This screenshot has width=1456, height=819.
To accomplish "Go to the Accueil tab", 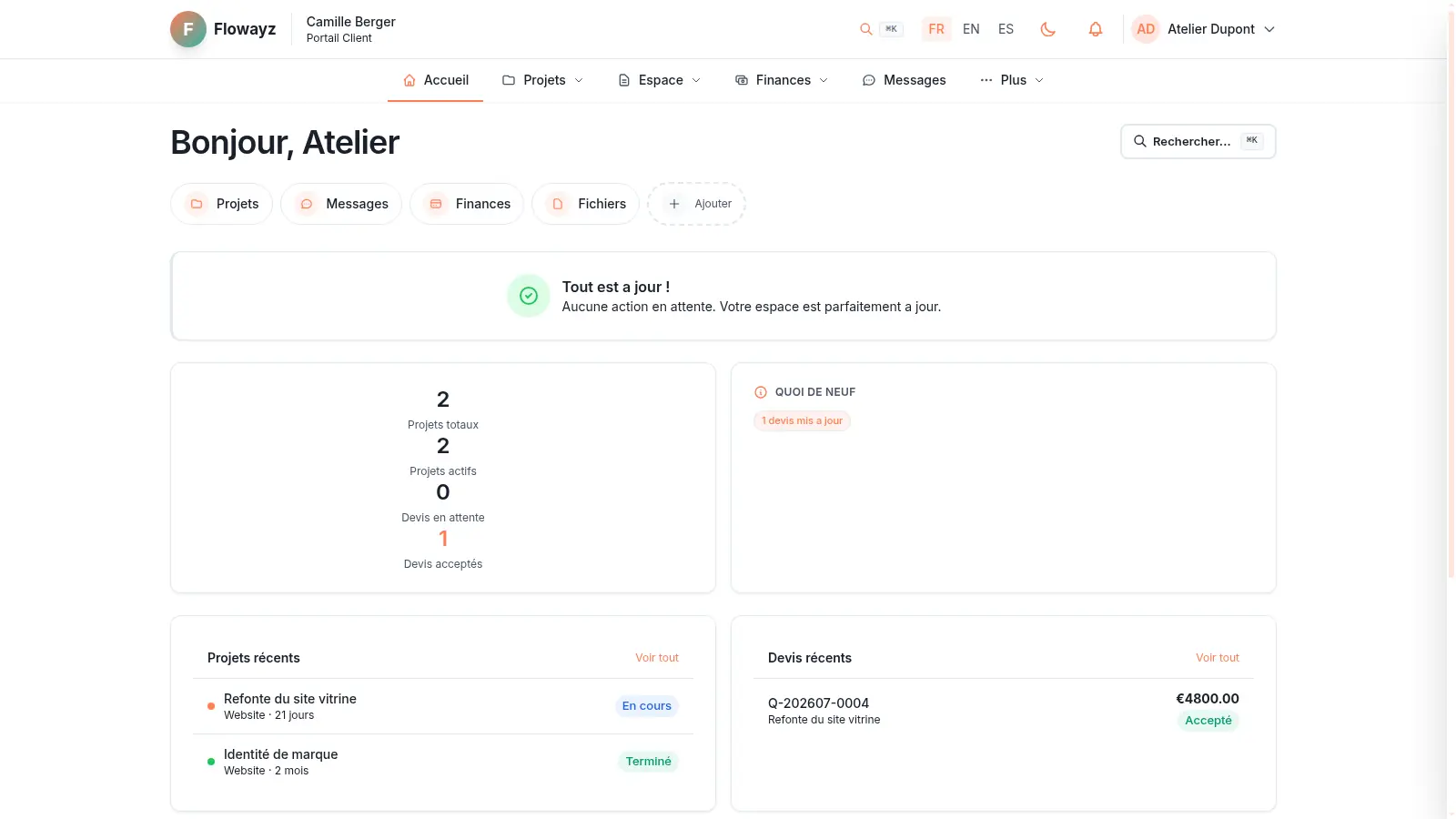I will [436, 80].
